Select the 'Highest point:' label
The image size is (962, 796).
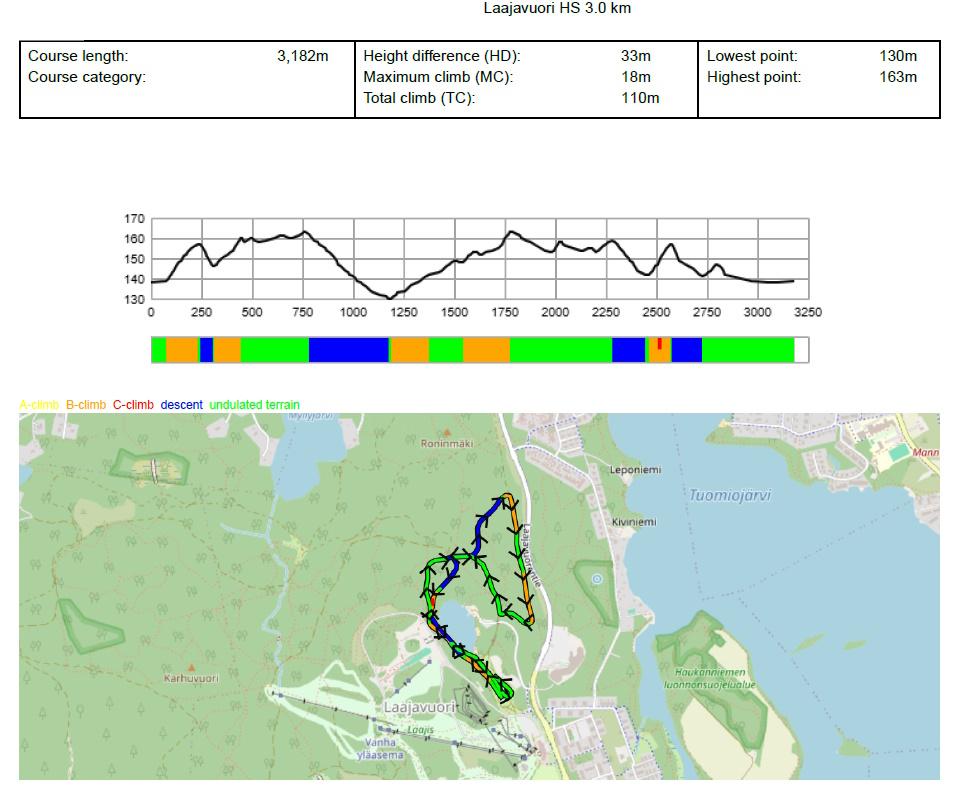click(754, 77)
